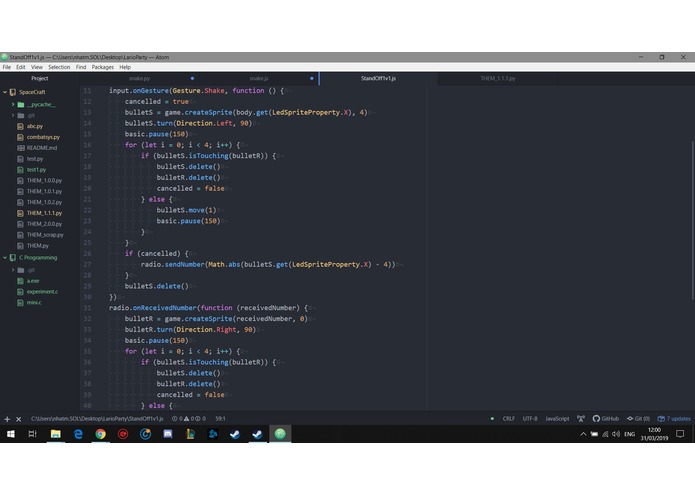The image size is (695, 494).
Task: Open THEM_2.0.0.py in tree
Action: coord(44,224)
